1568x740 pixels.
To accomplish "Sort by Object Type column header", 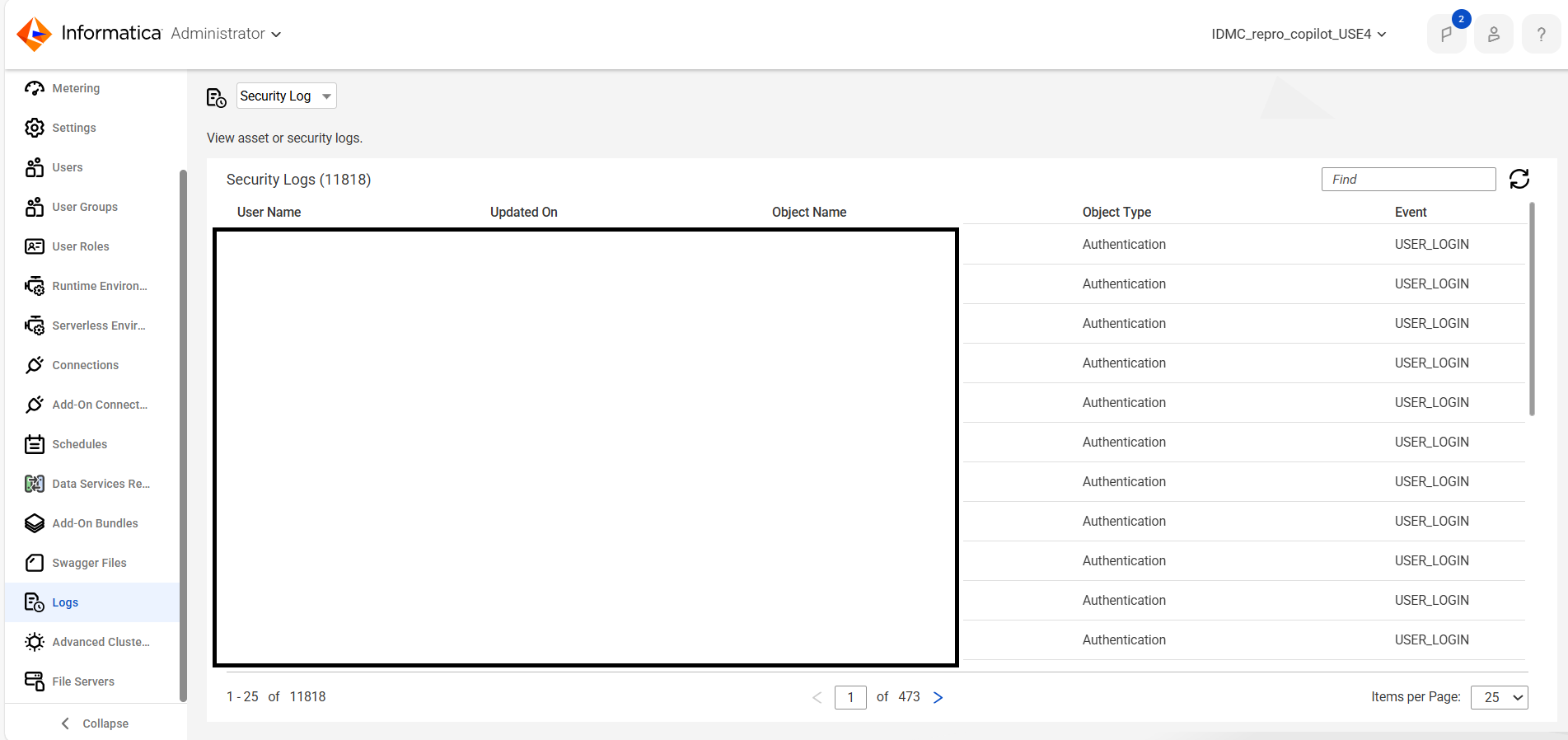I will pyautogui.click(x=1116, y=212).
